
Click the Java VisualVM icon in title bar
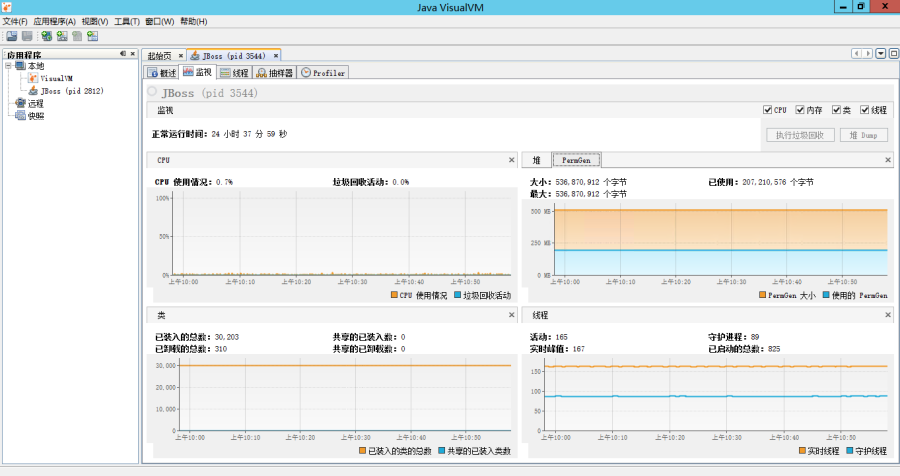(x=7, y=7)
